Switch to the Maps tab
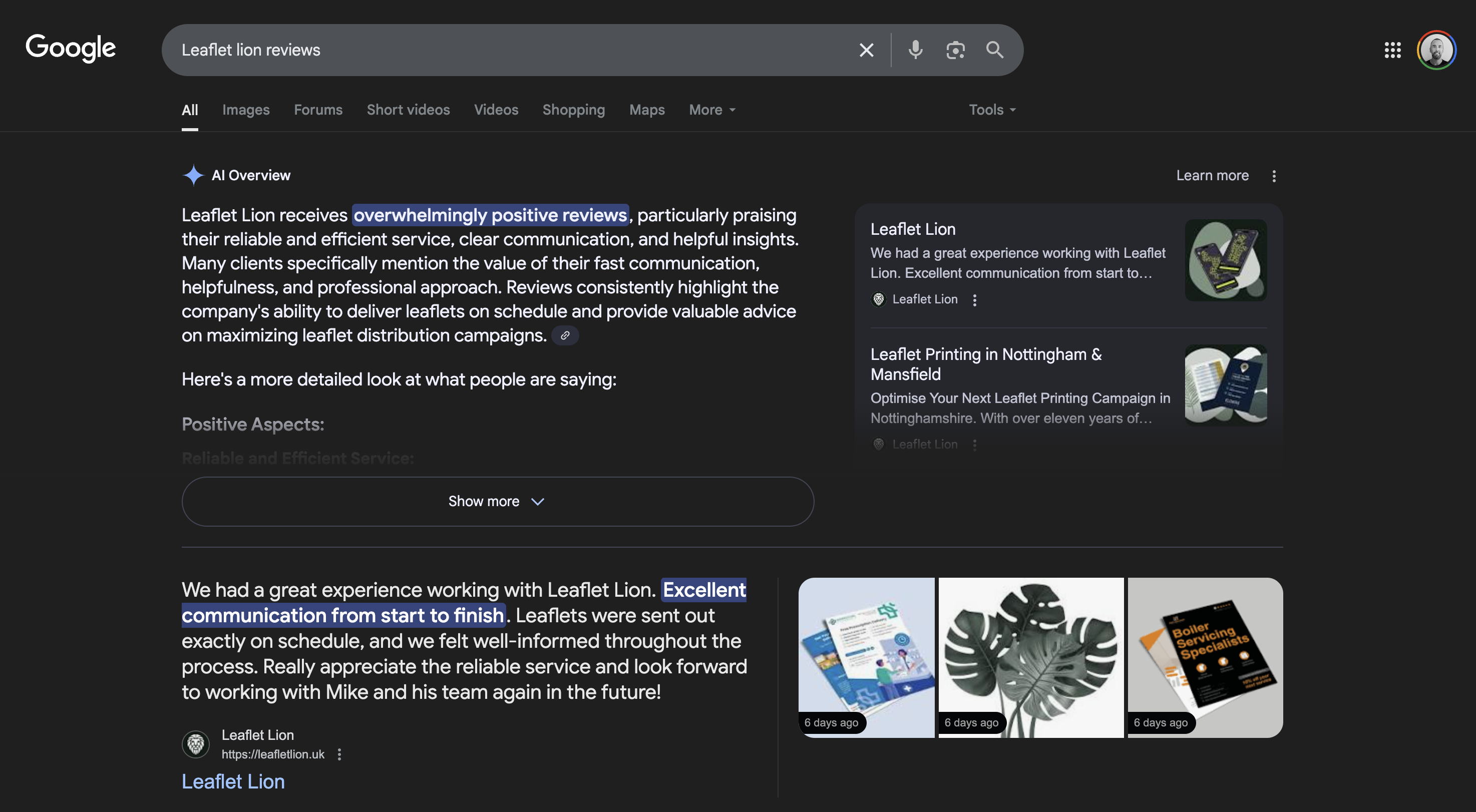The height and width of the screenshot is (812, 1476). pyautogui.click(x=647, y=110)
